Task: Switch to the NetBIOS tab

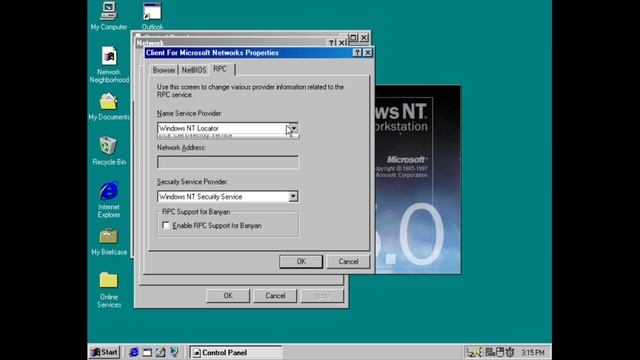Action: [194, 70]
